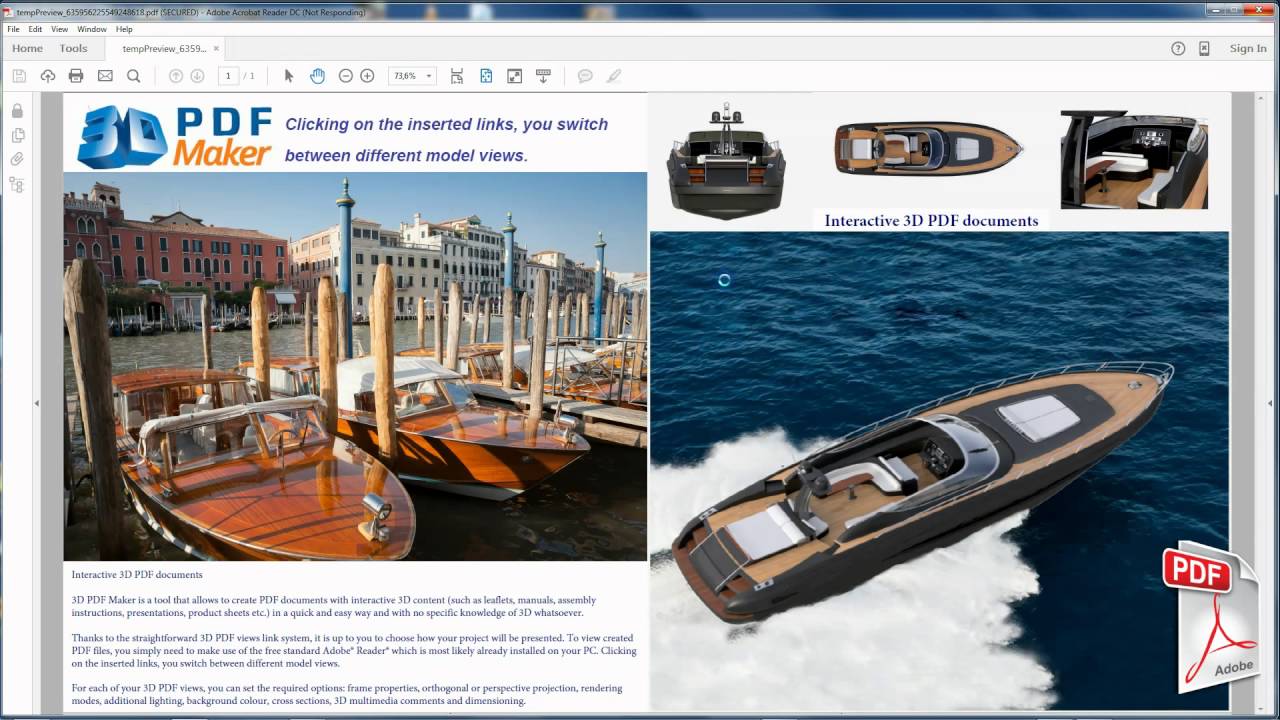Screen dimensions: 1280x720
Task: Zoom in with plus icon
Action: [x=367, y=76]
